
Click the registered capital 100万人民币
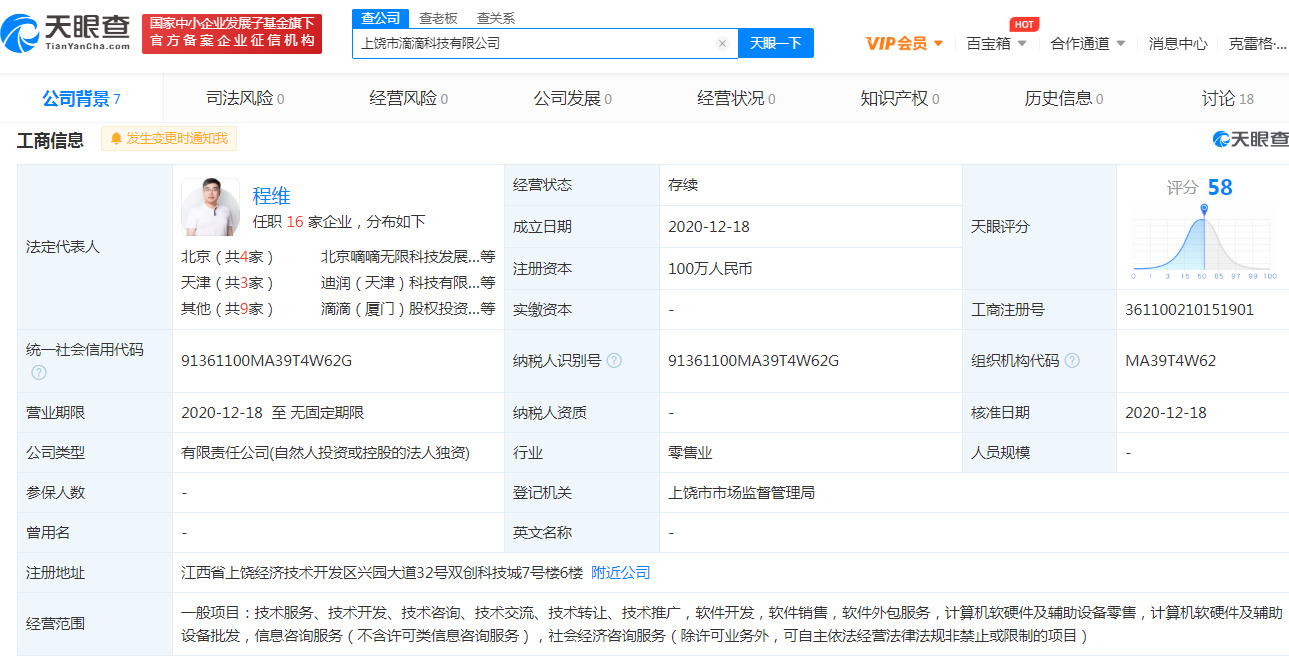pos(710,268)
